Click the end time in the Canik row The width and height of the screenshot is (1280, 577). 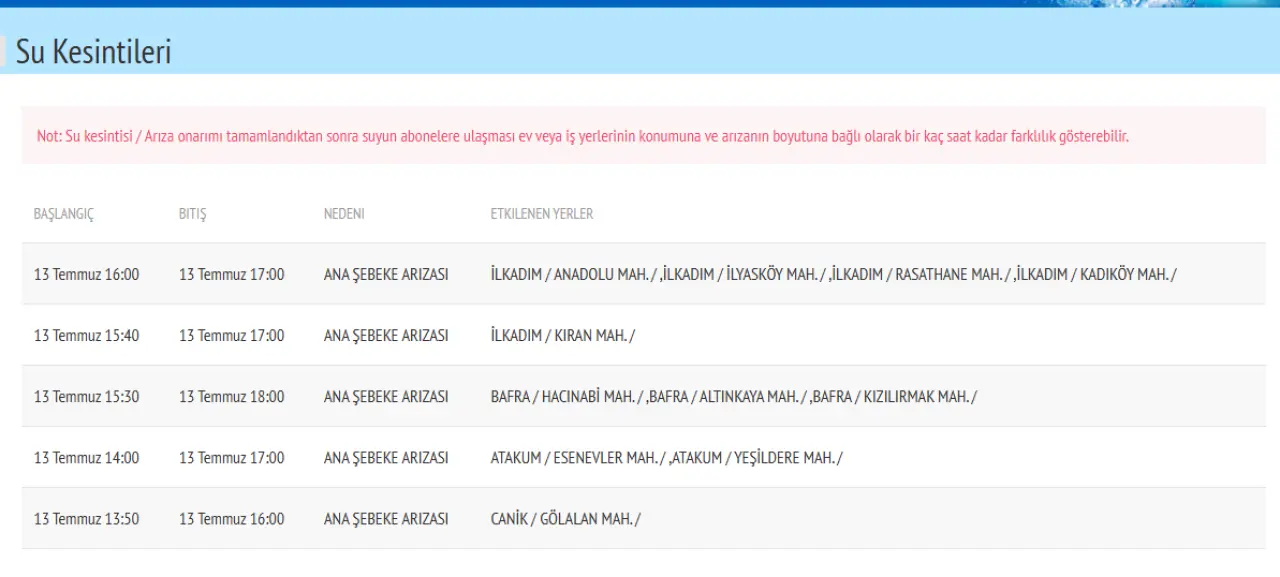232,518
